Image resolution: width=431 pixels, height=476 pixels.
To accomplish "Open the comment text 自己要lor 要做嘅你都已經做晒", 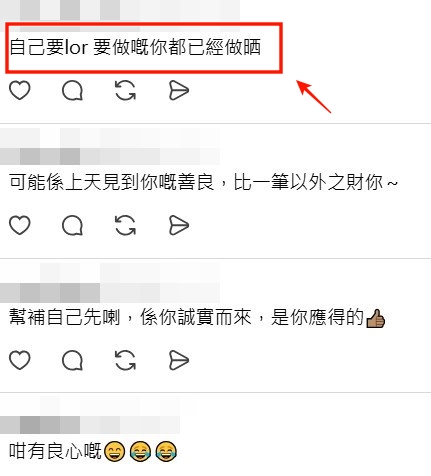I will click(x=135, y=47).
